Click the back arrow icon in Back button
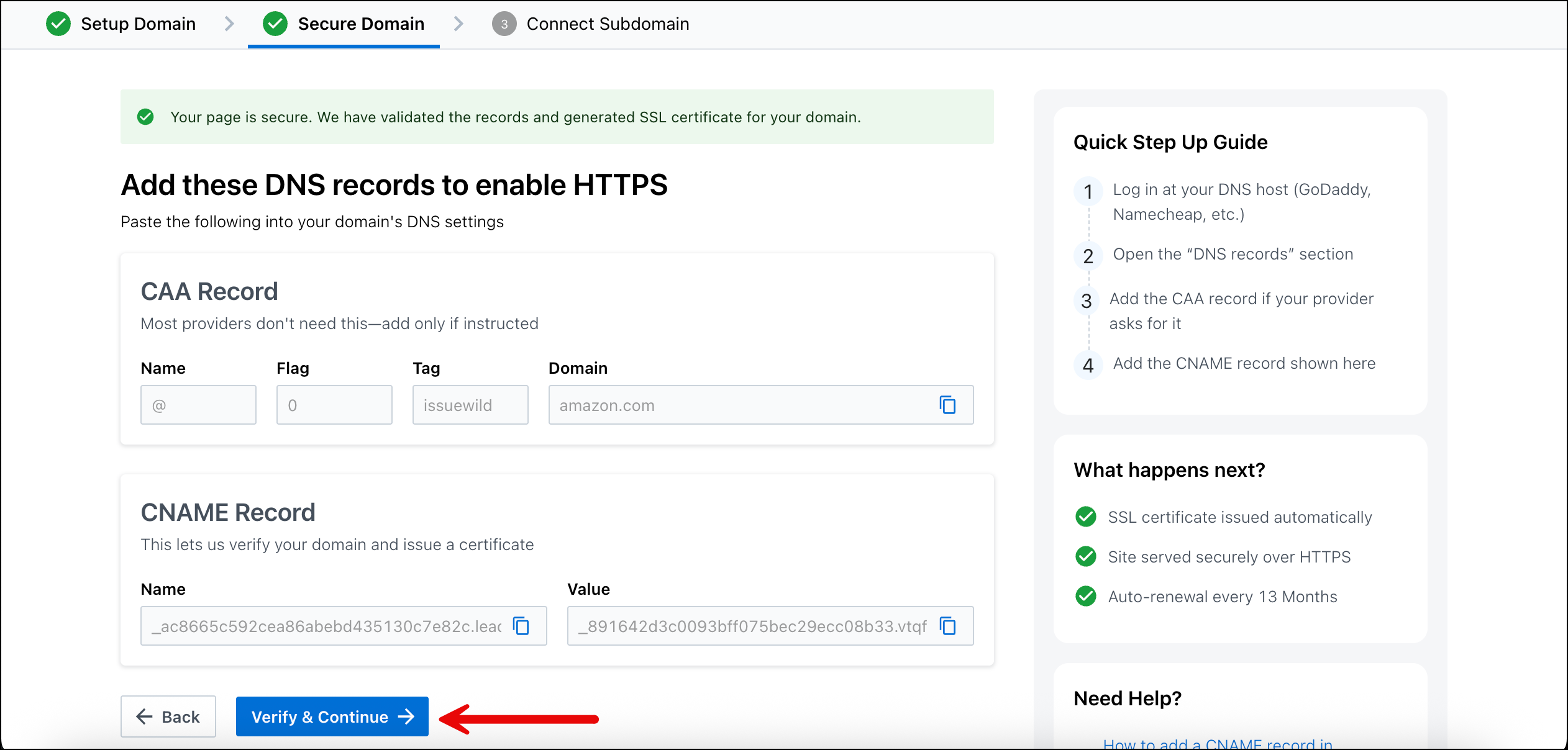The image size is (1568, 750). coord(144,716)
